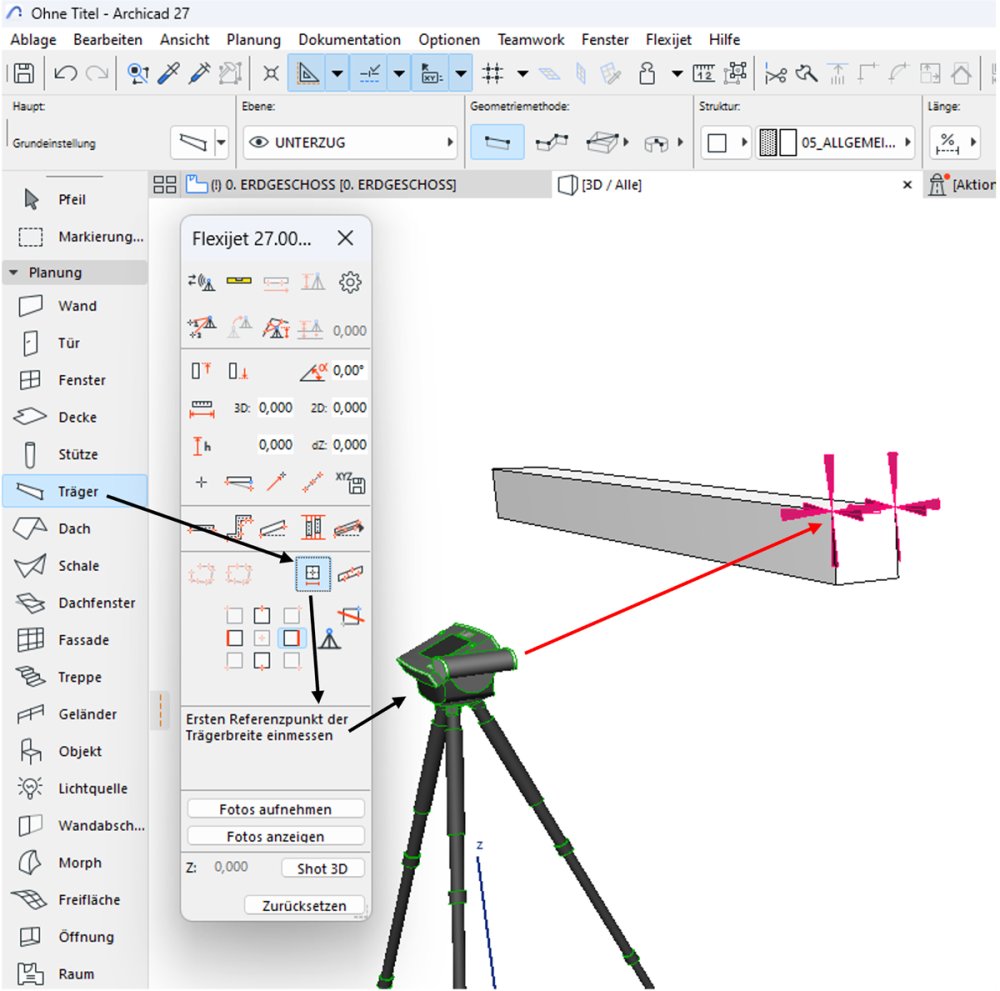The height and width of the screenshot is (991, 1000).
Task: Select the Morph tool in toolbox
Action: [x=75, y=863]
